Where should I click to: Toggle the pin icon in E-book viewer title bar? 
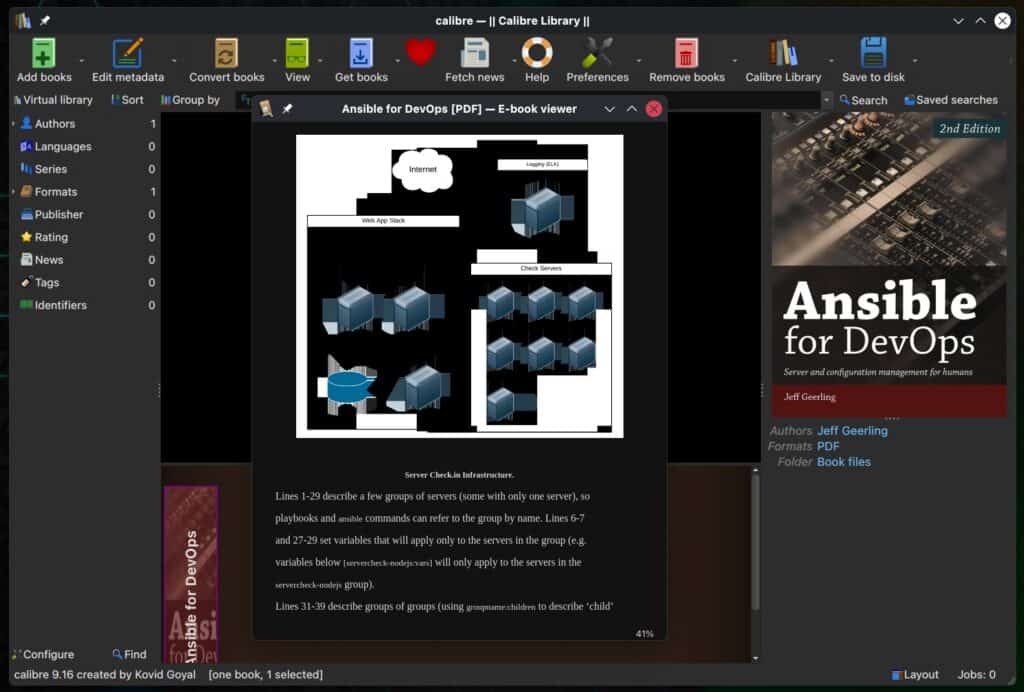[x=287, y=109]
